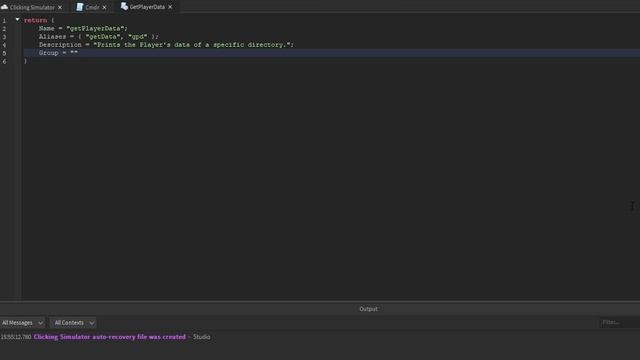Open the All Contexts dropdown
The height and width of the screenshot is (360, 640).
click(73, 323)
